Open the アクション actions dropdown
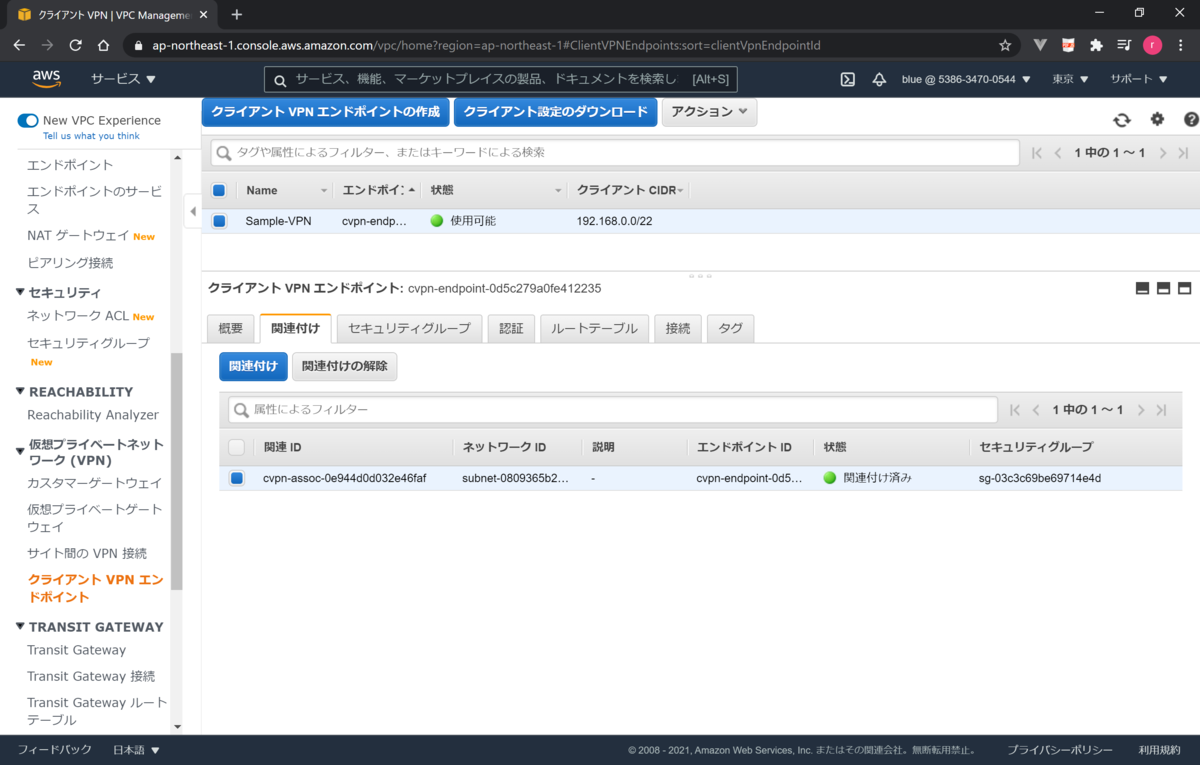The image size is (1200, 765). 709,112
